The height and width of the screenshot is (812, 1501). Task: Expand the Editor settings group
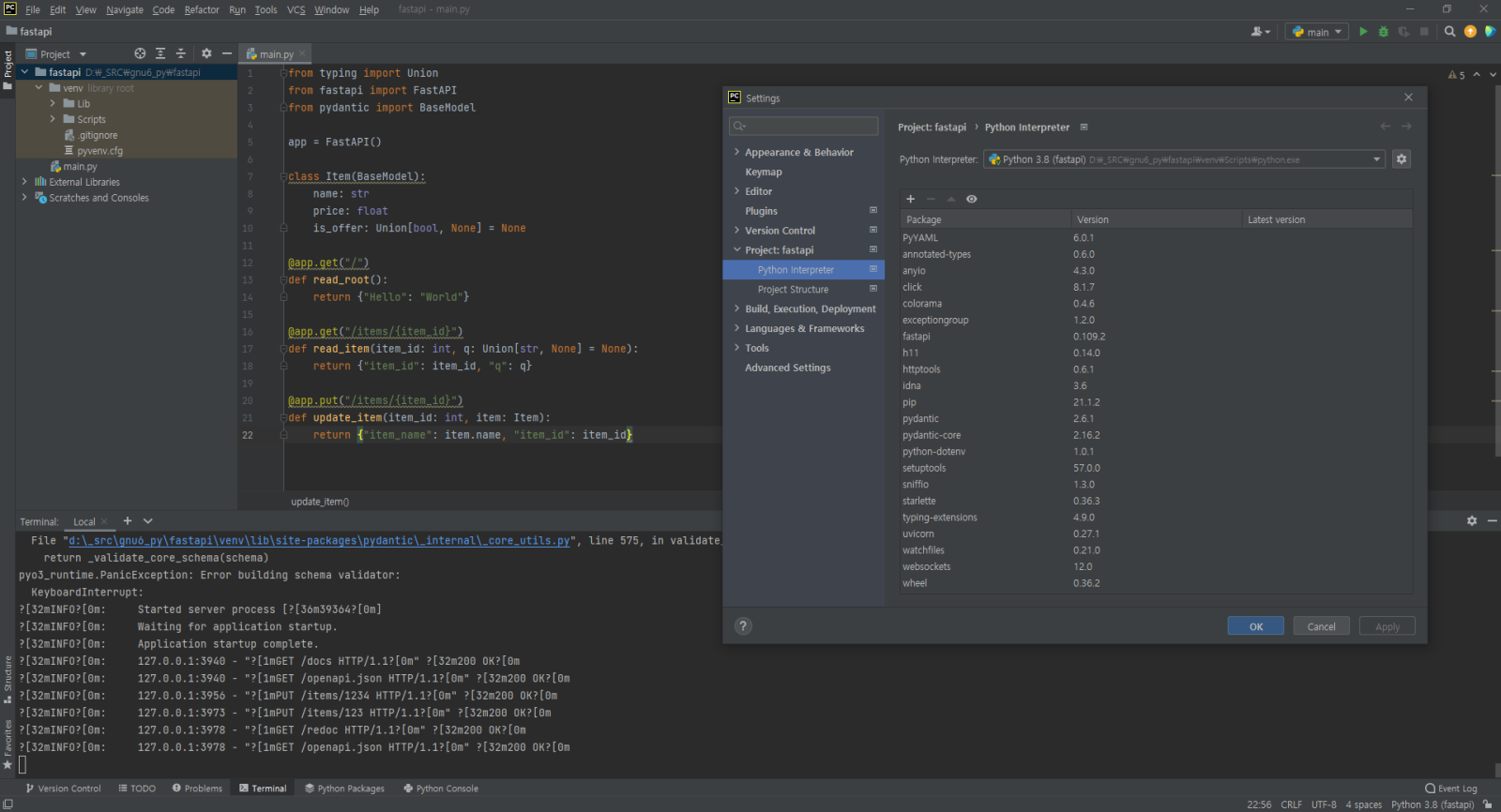736,191
